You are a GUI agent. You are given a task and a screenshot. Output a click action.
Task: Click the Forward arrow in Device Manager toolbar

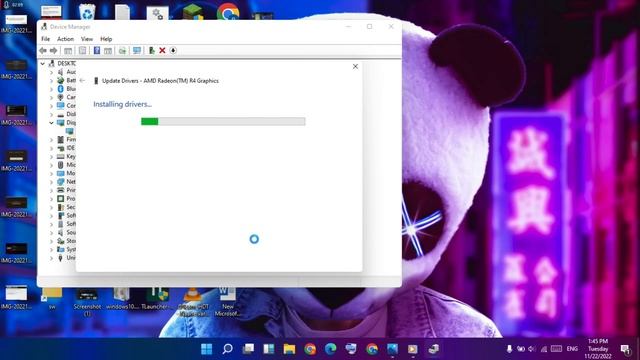coord(53,51)
